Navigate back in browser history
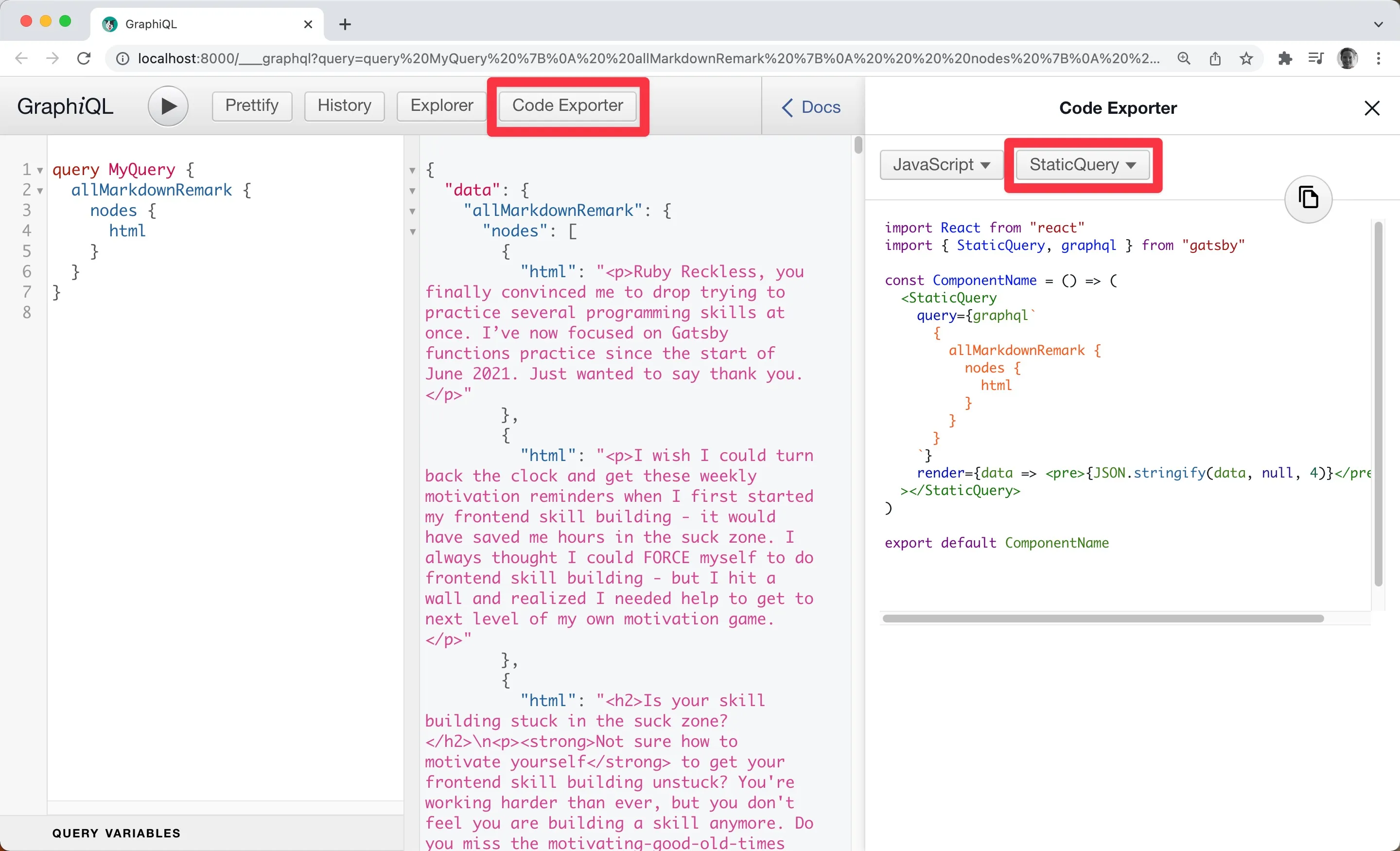The image size is (1400, 851). 21,58
